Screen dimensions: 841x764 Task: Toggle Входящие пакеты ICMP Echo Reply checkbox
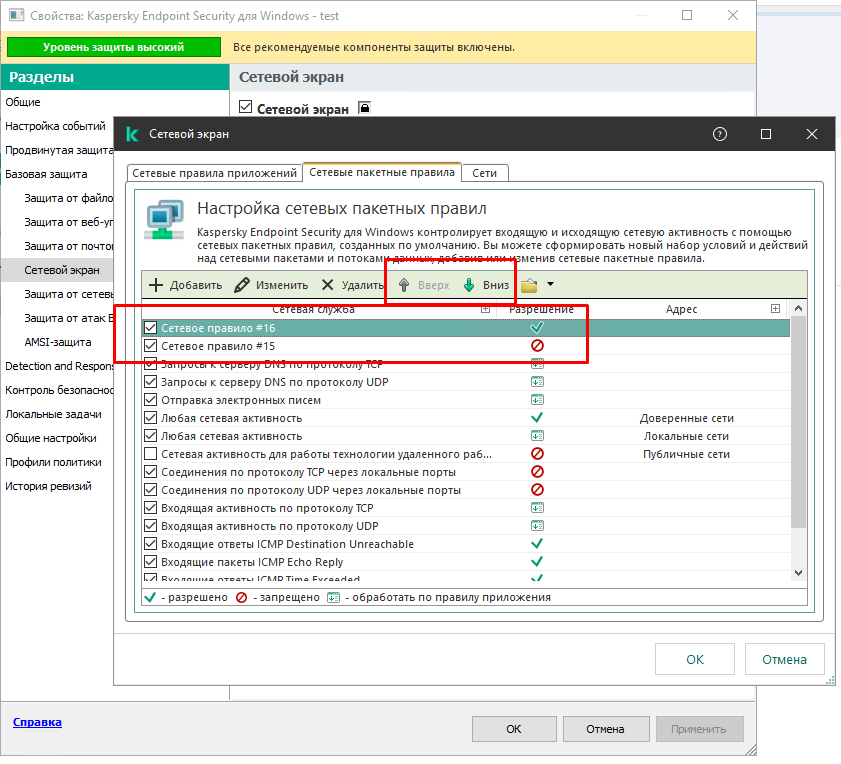click(151, 562)
